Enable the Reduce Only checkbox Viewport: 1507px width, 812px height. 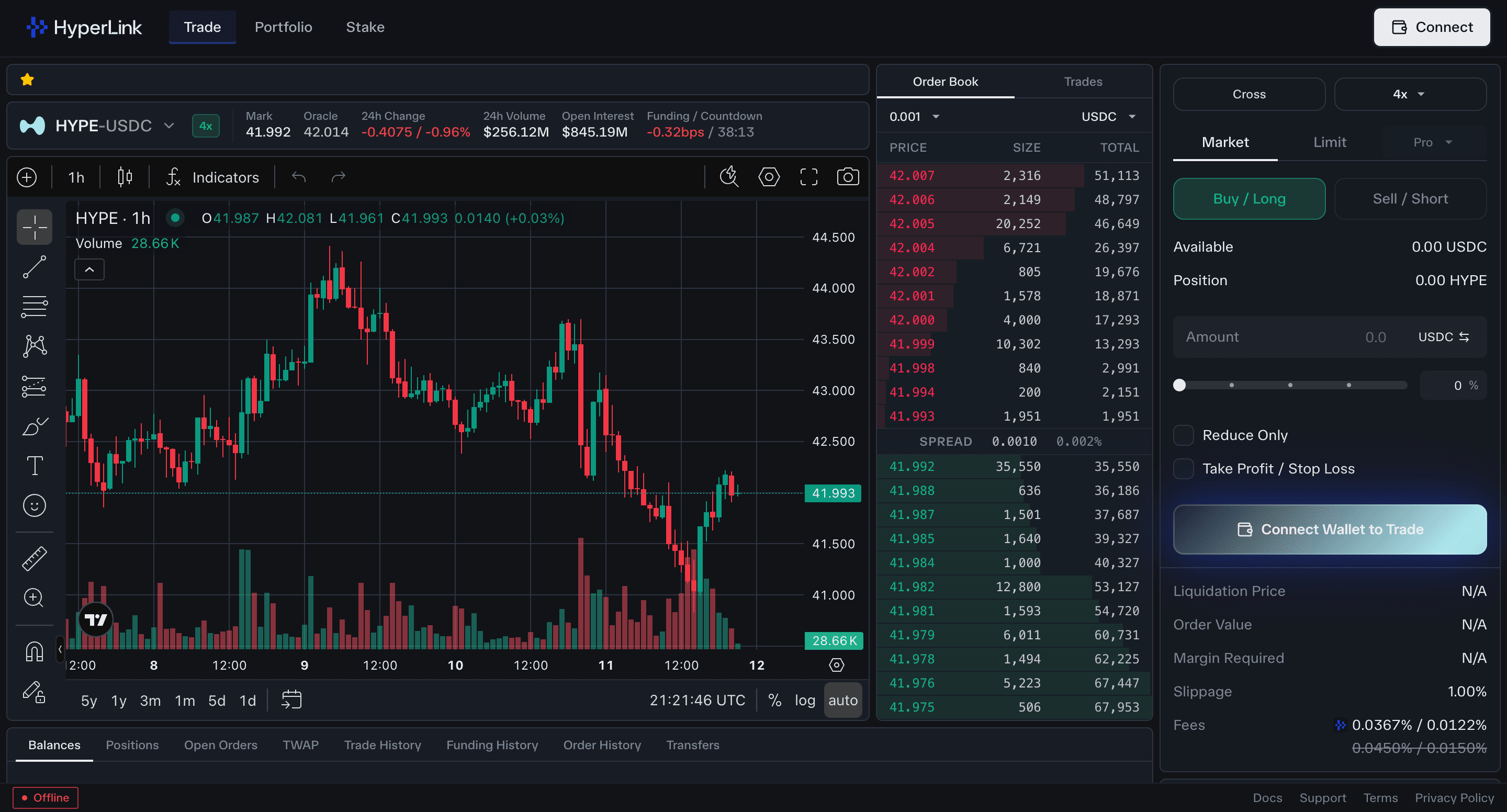tap(1184, 435)
